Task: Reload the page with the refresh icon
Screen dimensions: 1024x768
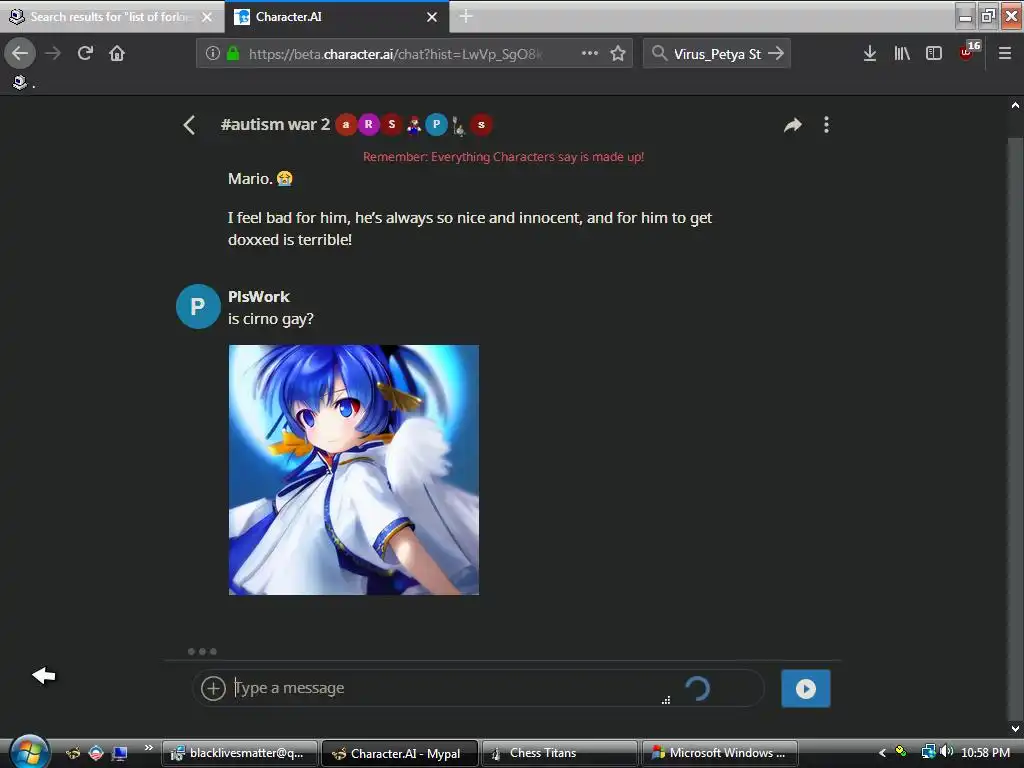Action: (x=85, y=53)
